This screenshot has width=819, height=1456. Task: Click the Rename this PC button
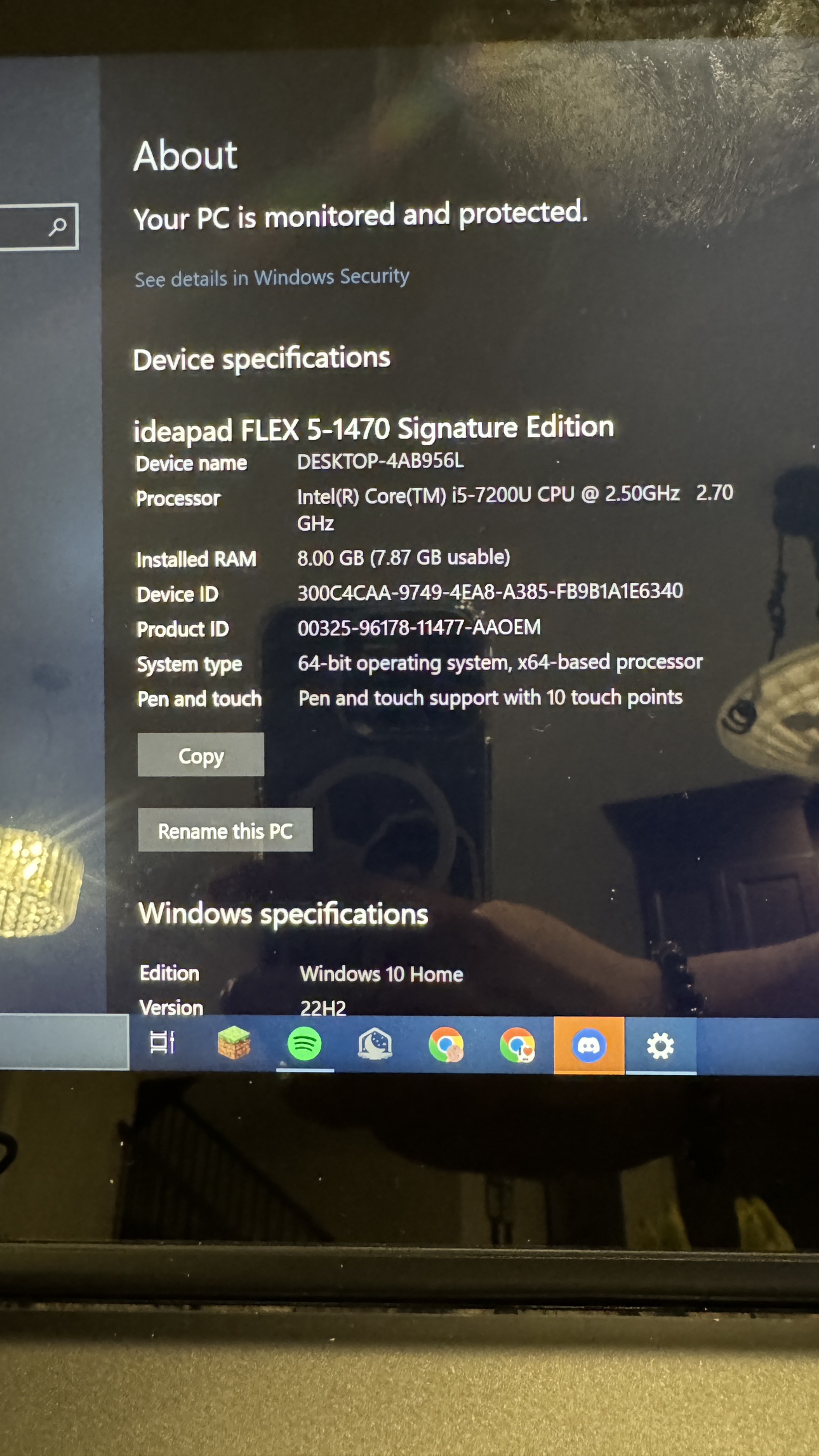pyautogui.click(x=225, y=831)
